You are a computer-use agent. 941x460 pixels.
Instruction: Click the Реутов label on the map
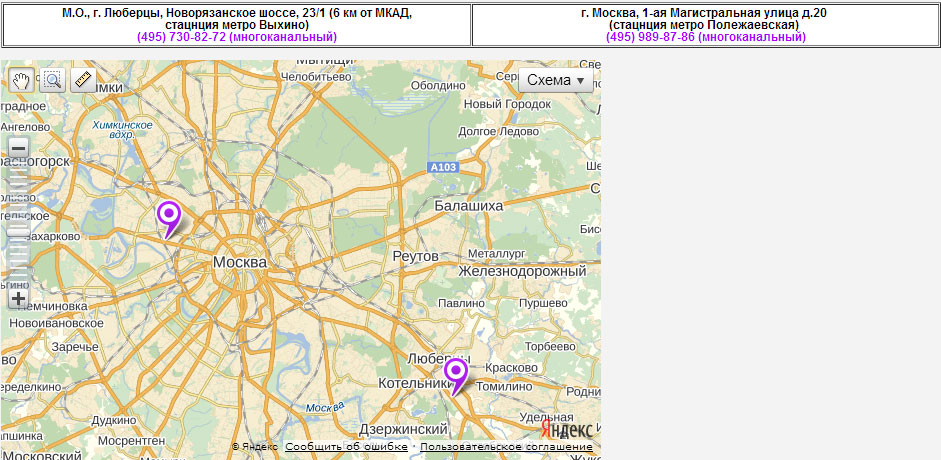(x=415, y=256)
